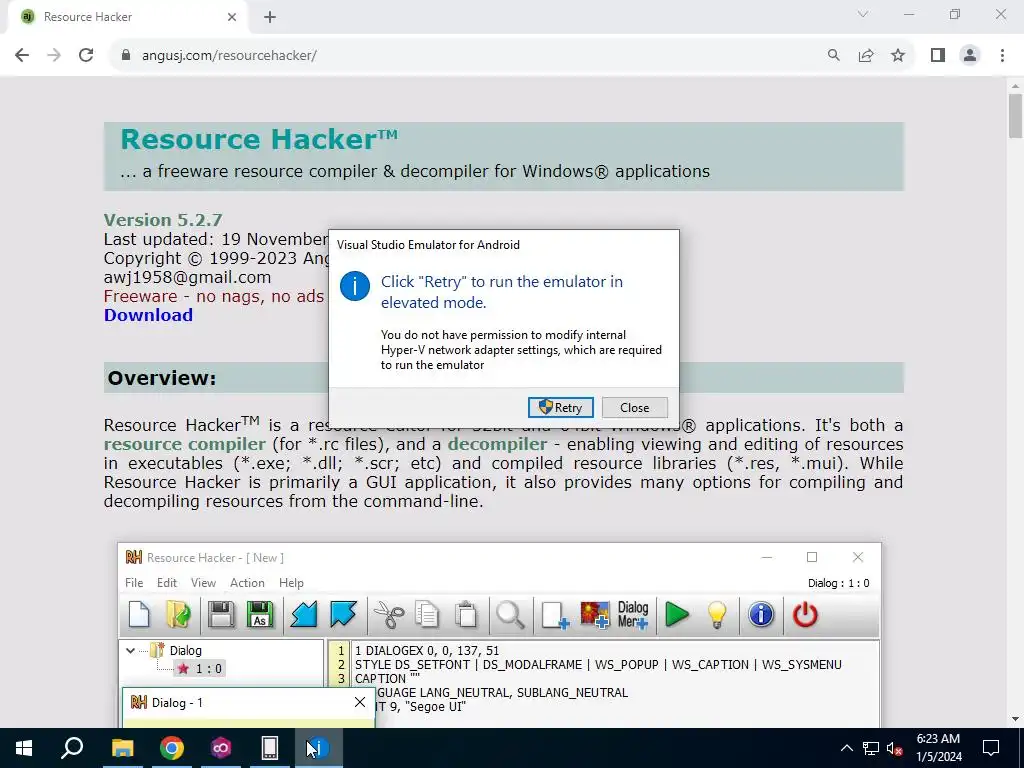Reload the Resource Hacker page
The height and width of the screenshot is (768, 1024).
[x=86, y=56]
